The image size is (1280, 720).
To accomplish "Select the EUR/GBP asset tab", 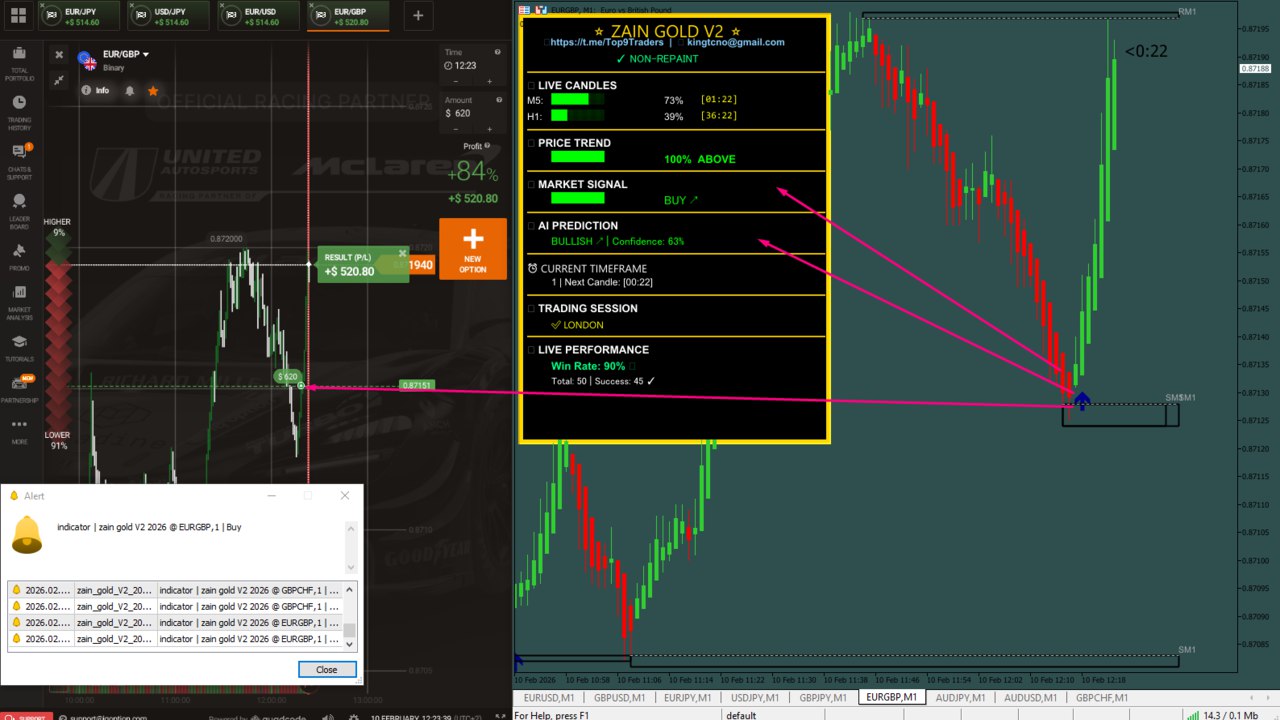I will 349,16.
